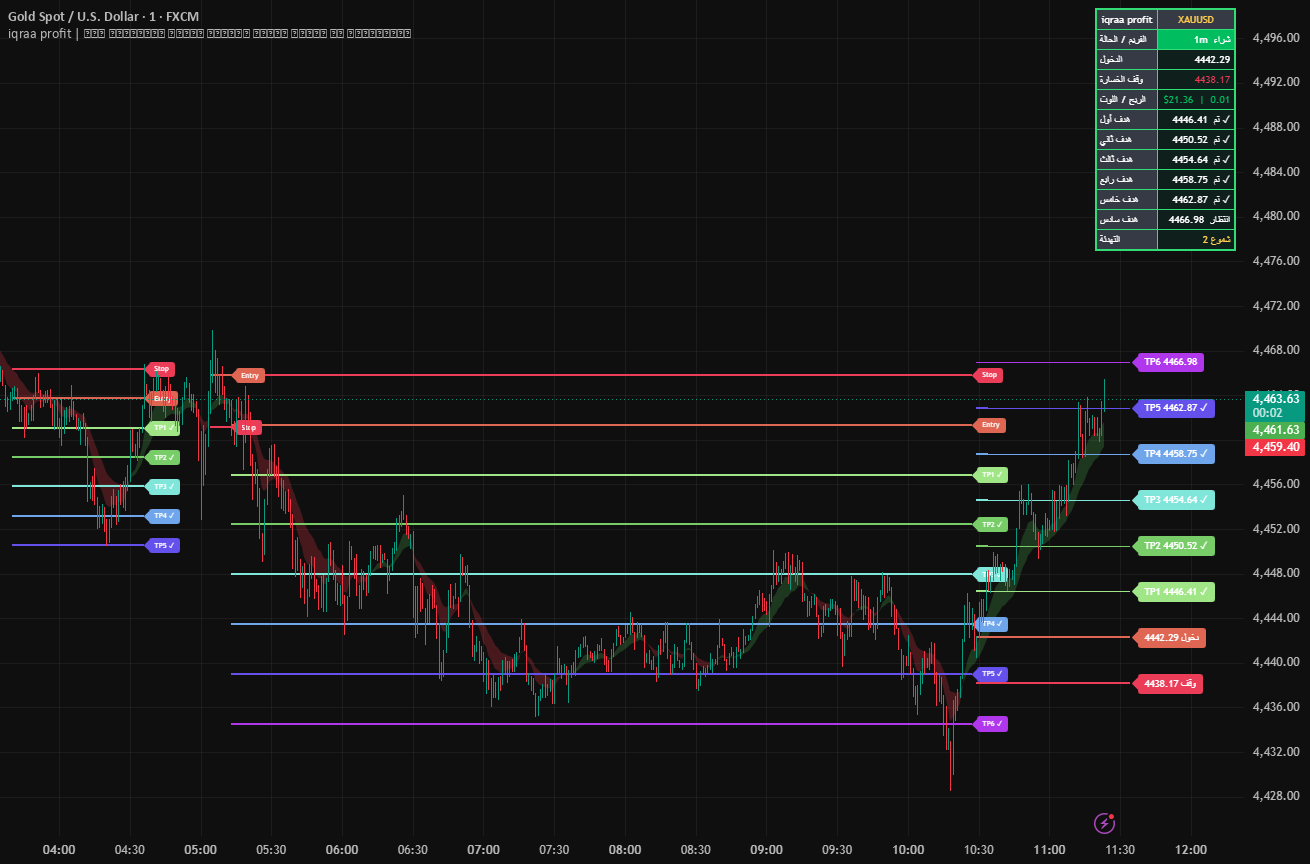Click the 07:30 time axis label
Image resolution: width=1310 pixels, height=864 pixels.
coord(554,849)
